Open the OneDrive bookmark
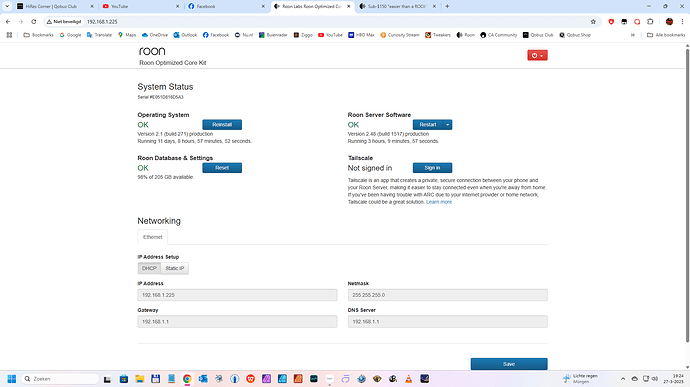Screen dimensions: 690x387 155,35
